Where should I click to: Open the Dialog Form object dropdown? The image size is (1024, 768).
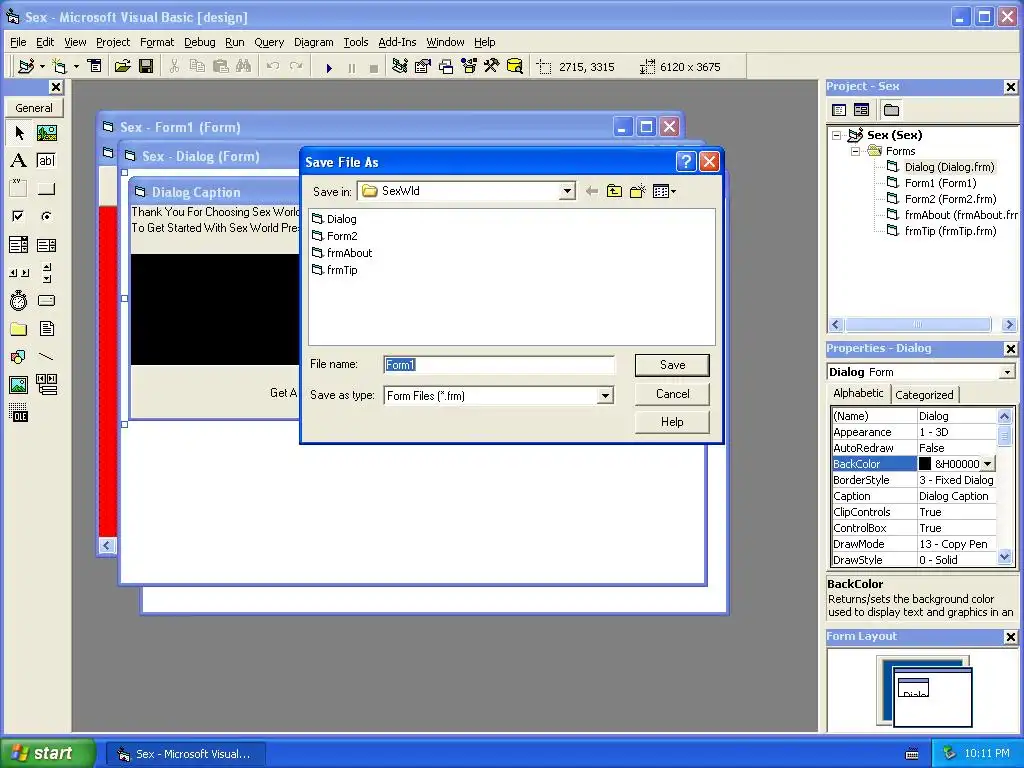coord(1007,372)
